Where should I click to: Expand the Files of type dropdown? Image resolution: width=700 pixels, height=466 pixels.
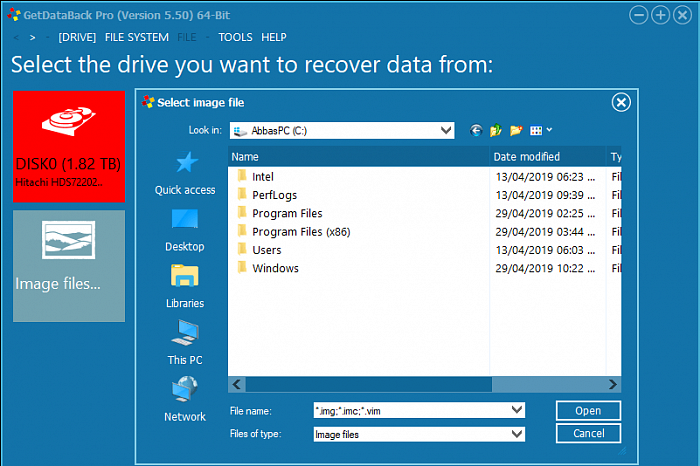(x=517, y=434)
